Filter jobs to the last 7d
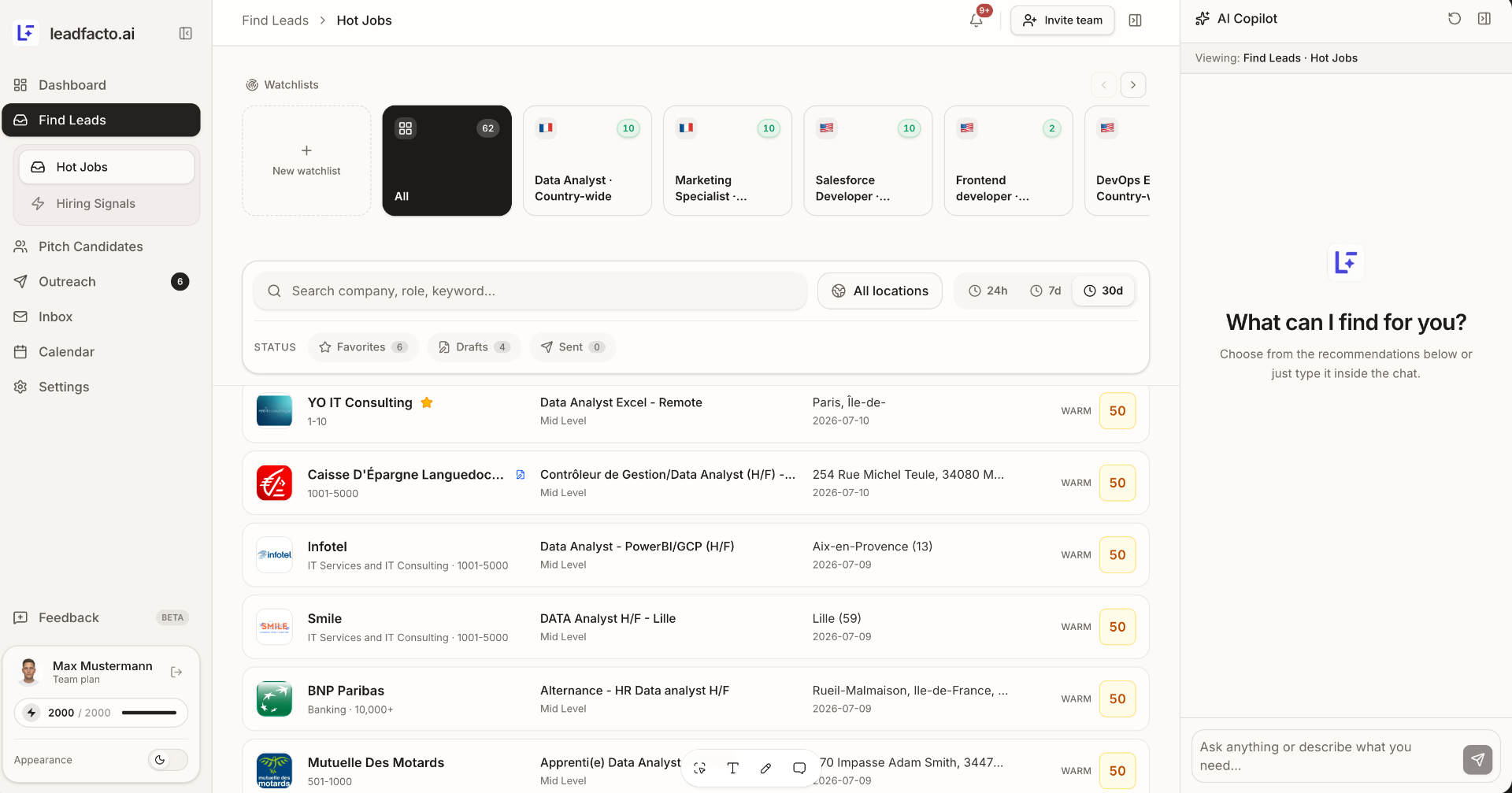1512x793 pixels. pyautogui.click(x=1046, y=291)
